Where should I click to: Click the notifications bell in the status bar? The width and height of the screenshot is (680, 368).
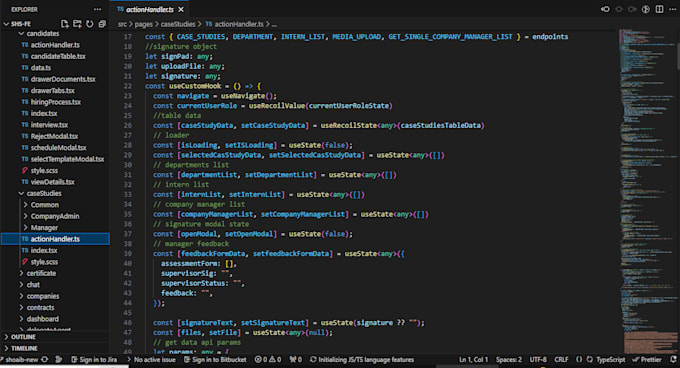673,359
